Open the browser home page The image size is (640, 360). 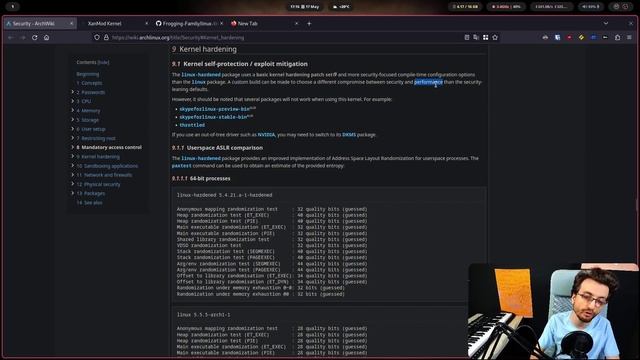(47, 38)
